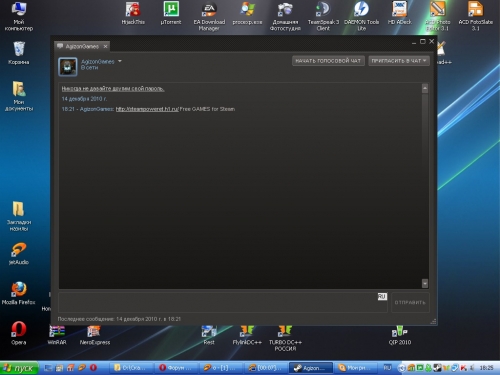Viewport: 500px width, 375px height.
Task: Expand the AgizonGames name dropdown arrow
Action: coord(120,61)
